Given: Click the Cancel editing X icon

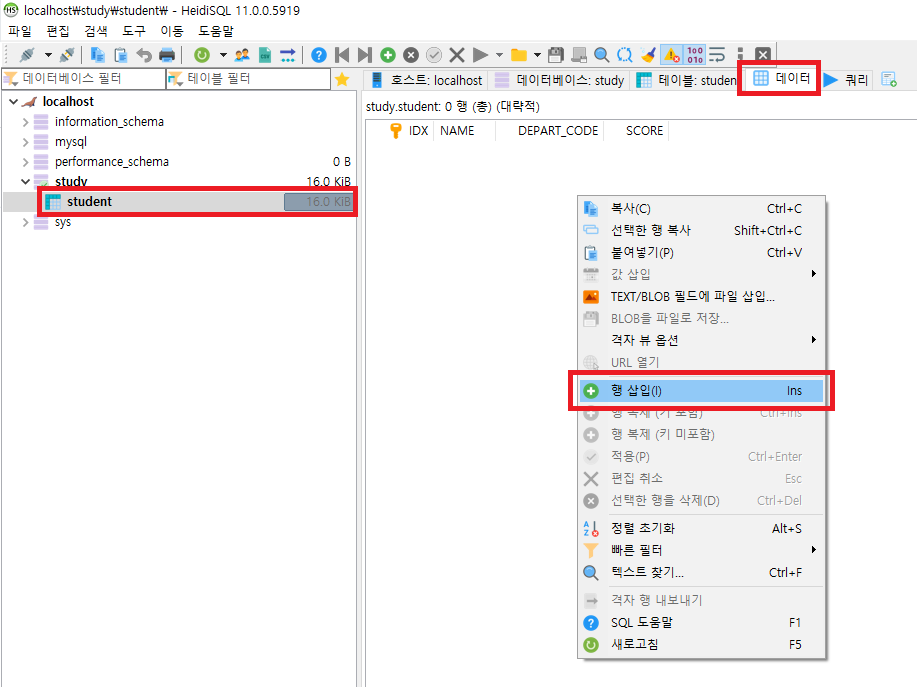Looking at the screenshot, I should (x=457, y=55).
